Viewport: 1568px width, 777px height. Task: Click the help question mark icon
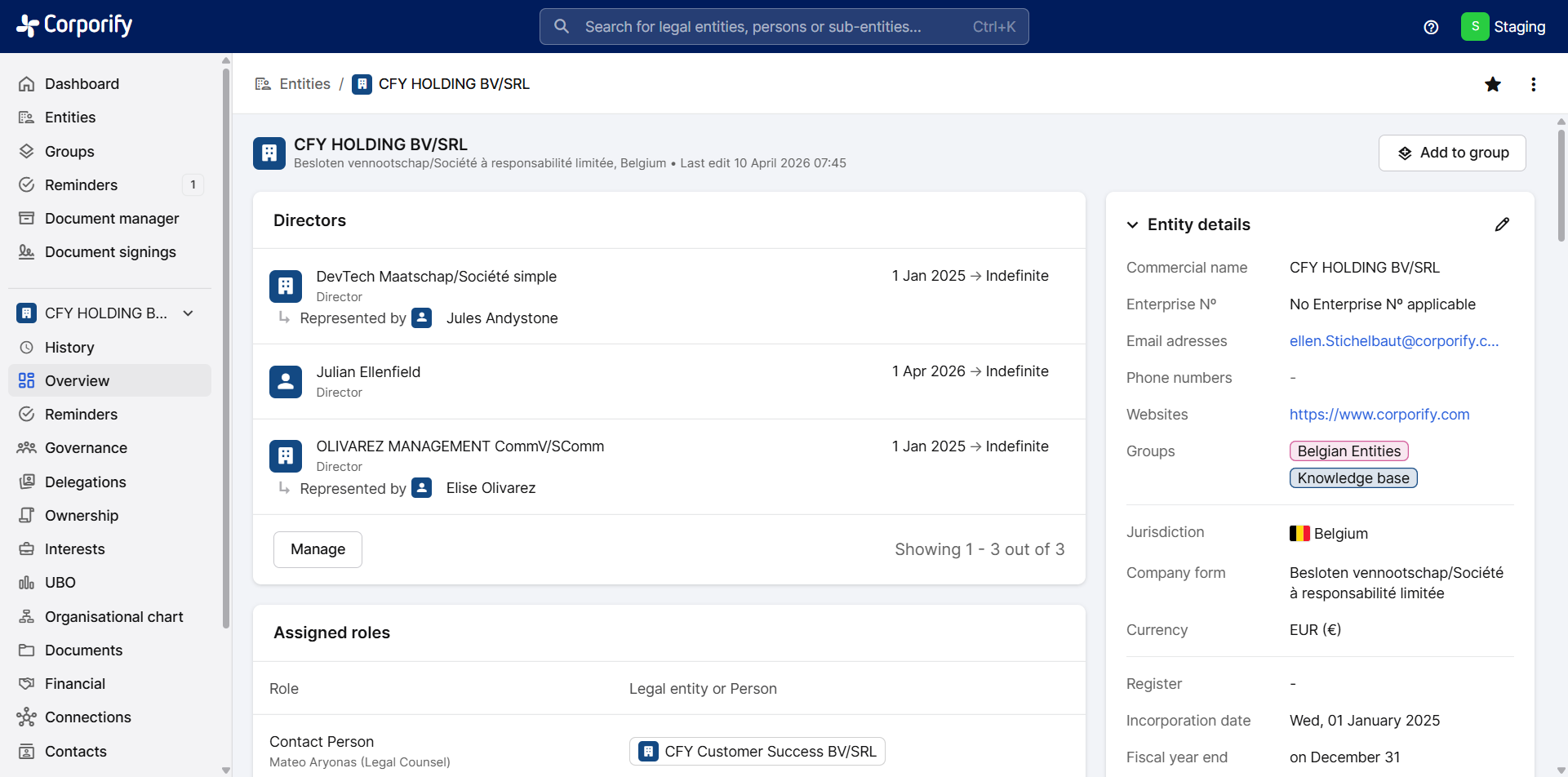point(1430,27)
